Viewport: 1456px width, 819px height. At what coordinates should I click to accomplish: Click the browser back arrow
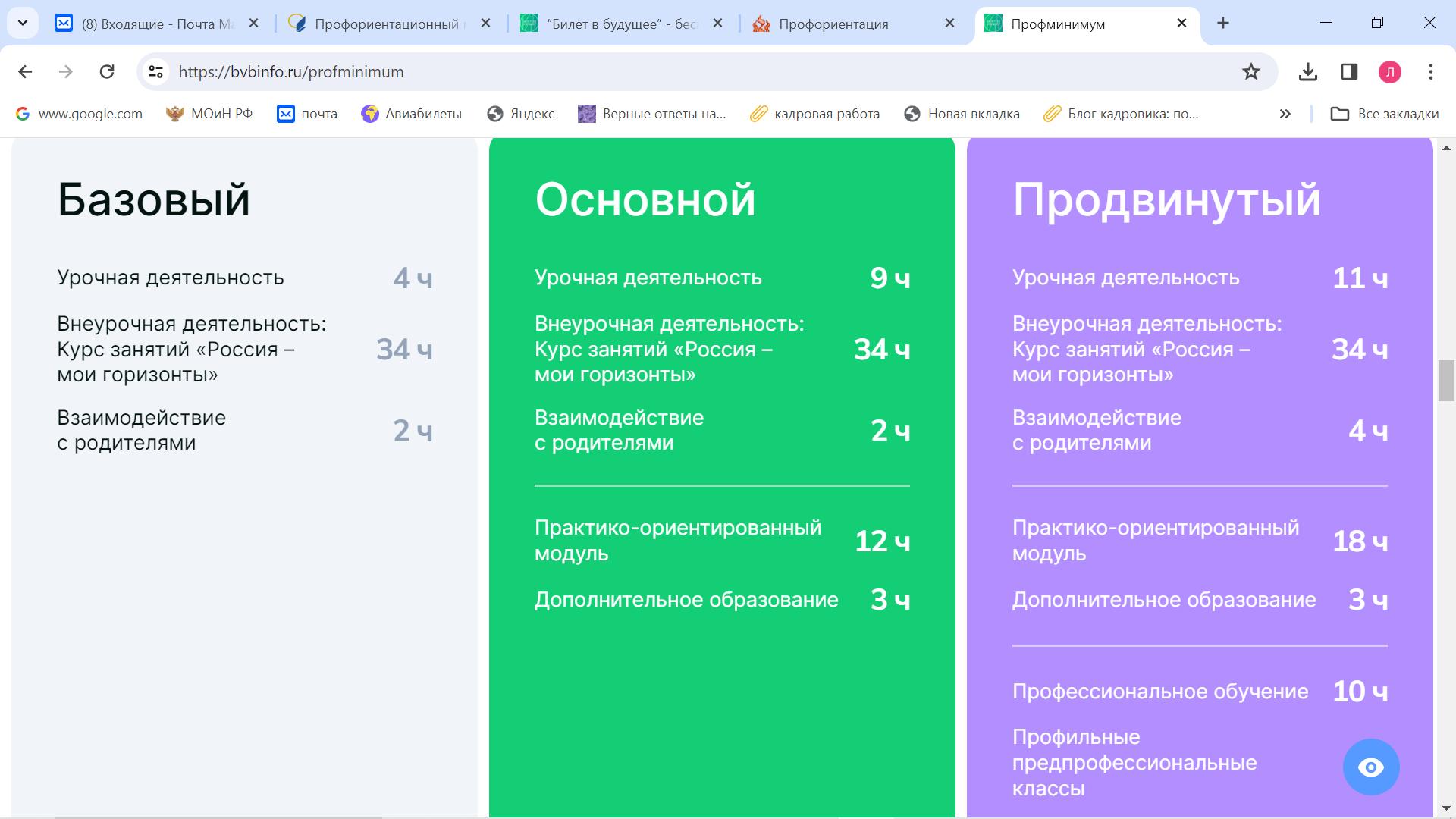[25, 72]
